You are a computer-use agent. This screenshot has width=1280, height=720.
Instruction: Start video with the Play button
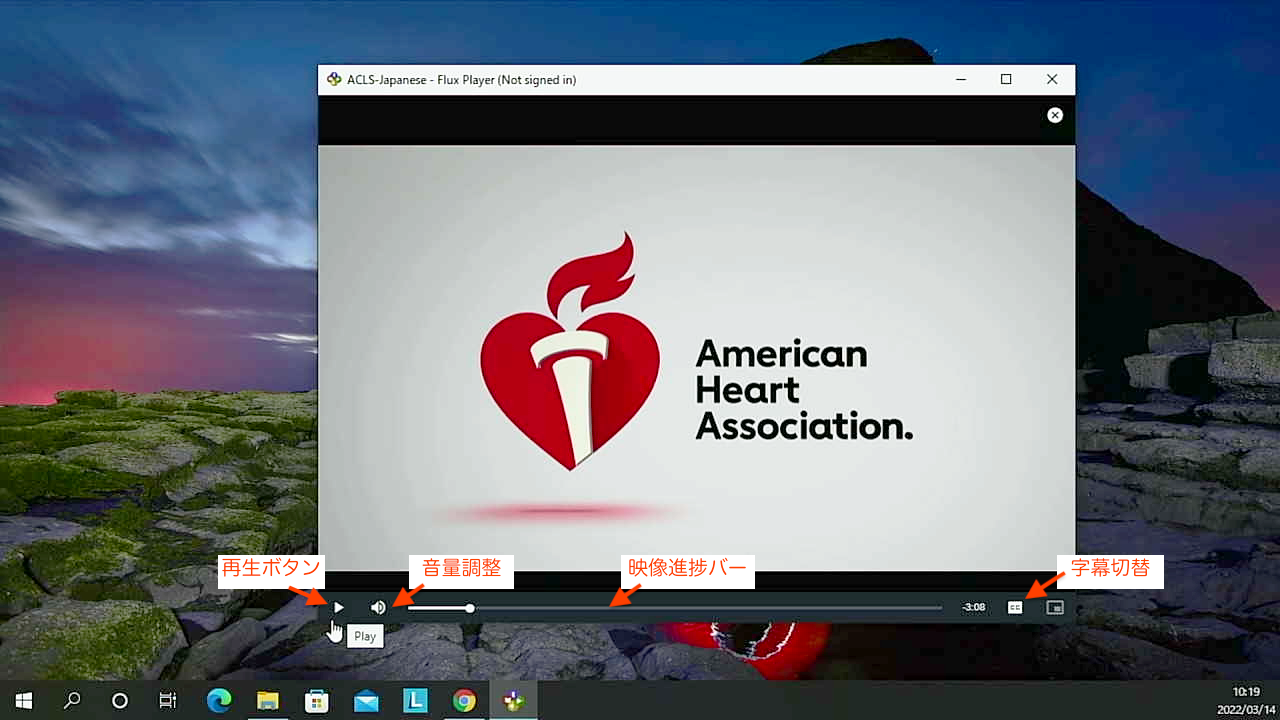(x=339, y=607)
